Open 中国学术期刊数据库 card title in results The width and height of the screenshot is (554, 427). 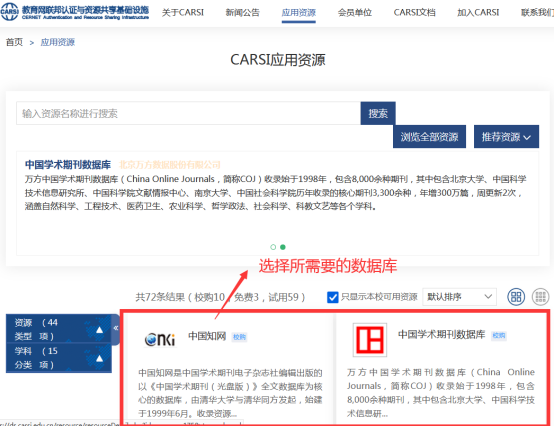[441, 334]
